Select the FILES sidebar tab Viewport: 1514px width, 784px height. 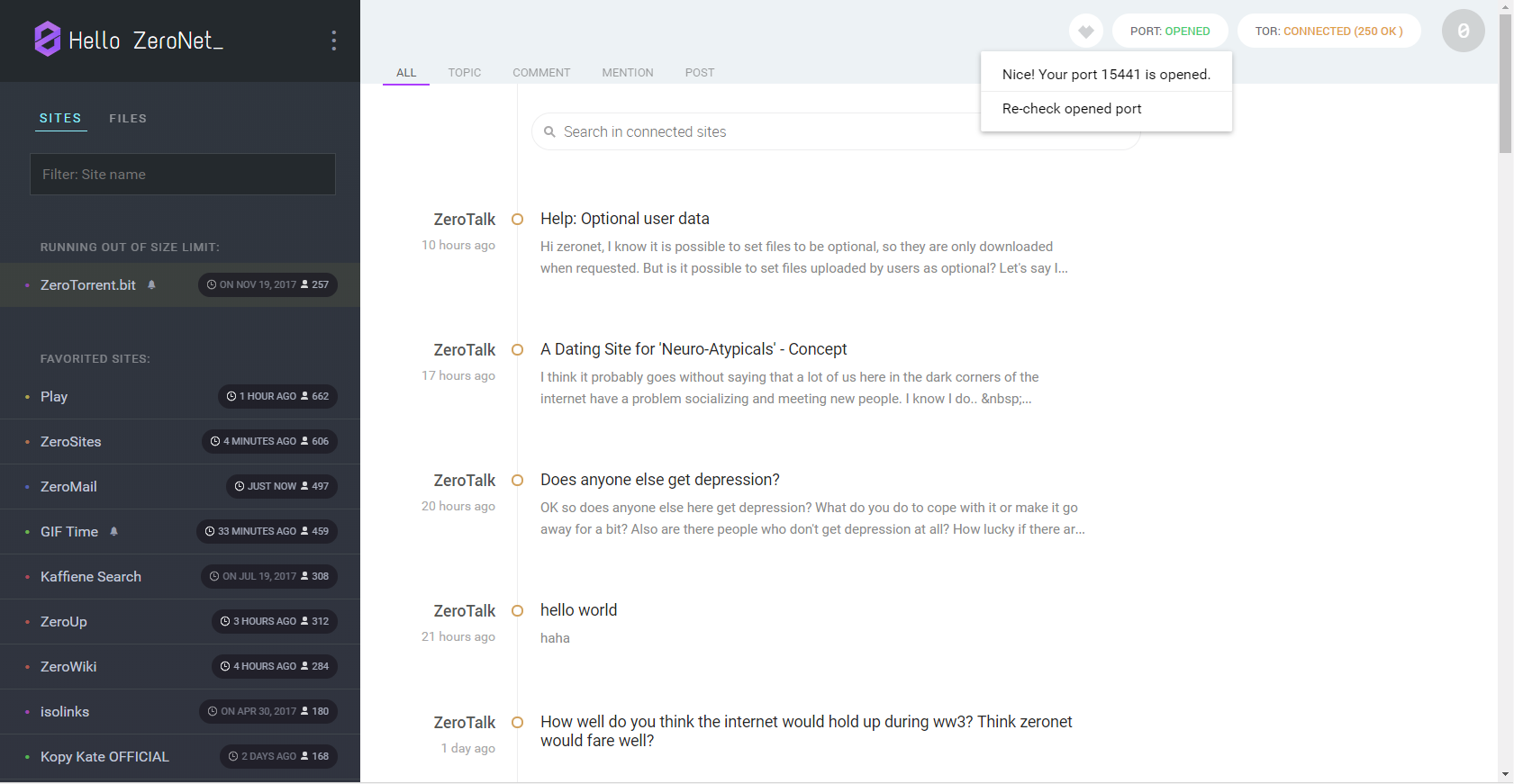coord(128,118)
